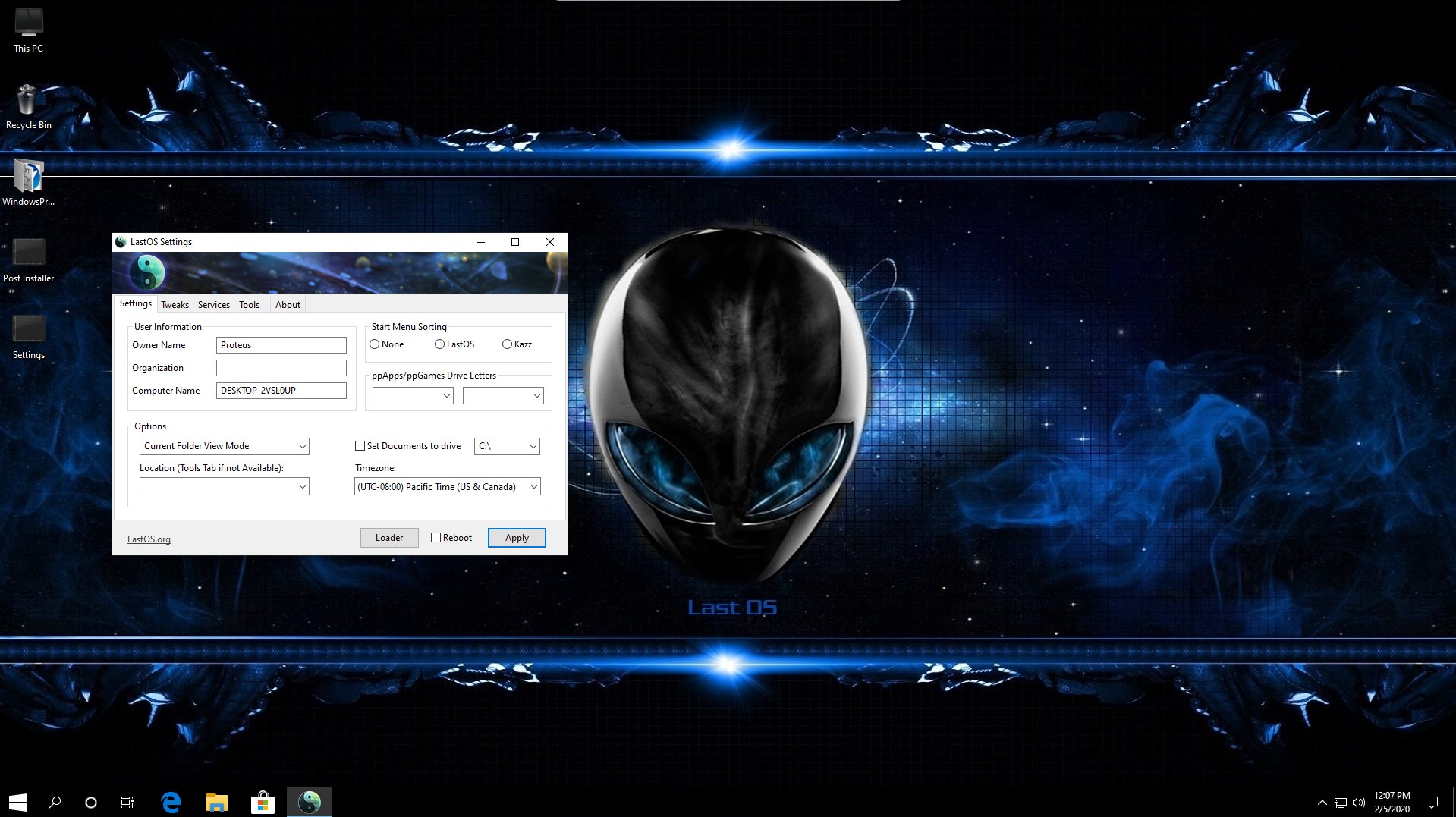Expand the Location dropdown

point(225,486)
